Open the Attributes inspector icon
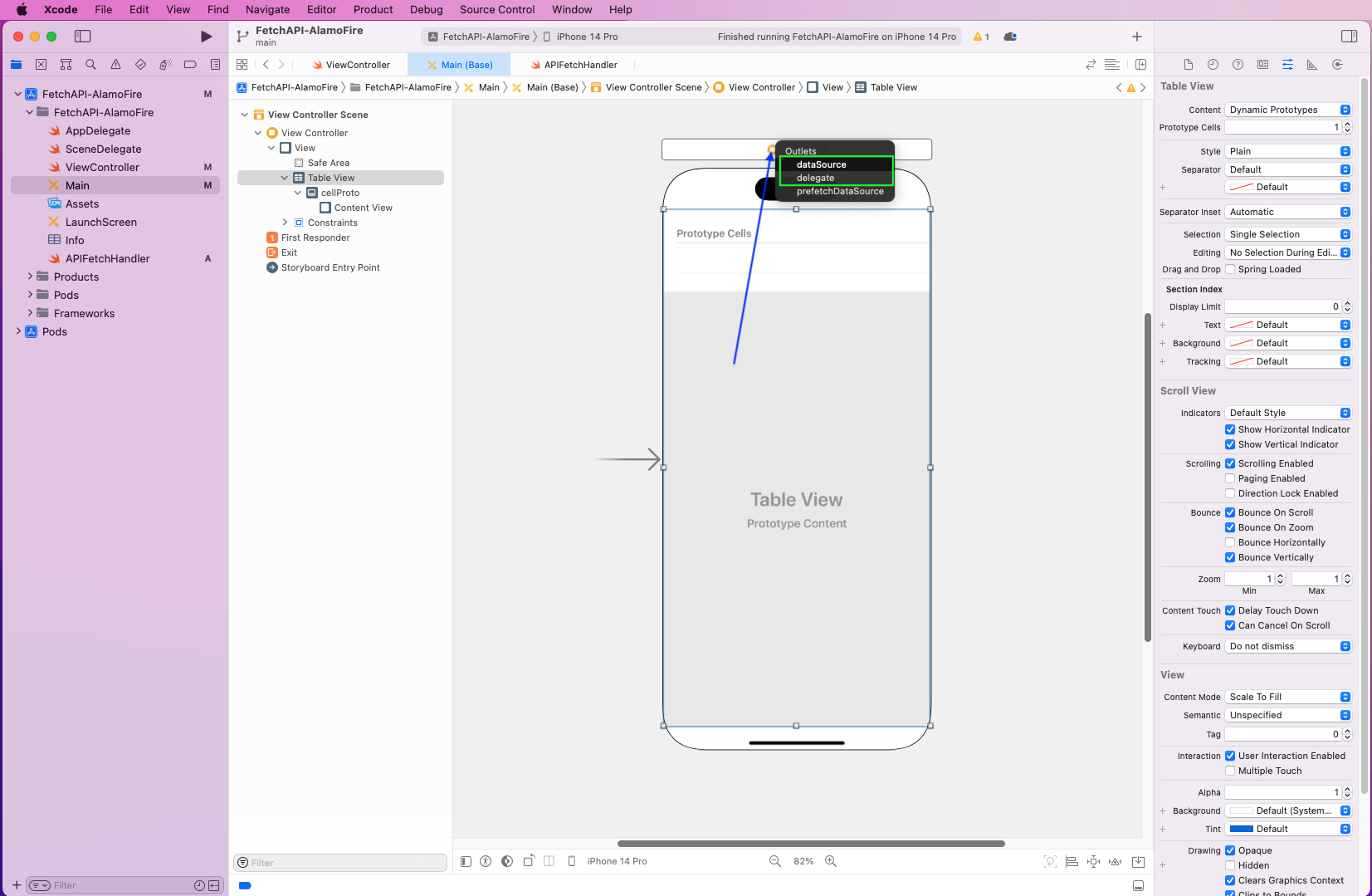The width and height of the screenshot is (1372, 896). coord(1287,65)
